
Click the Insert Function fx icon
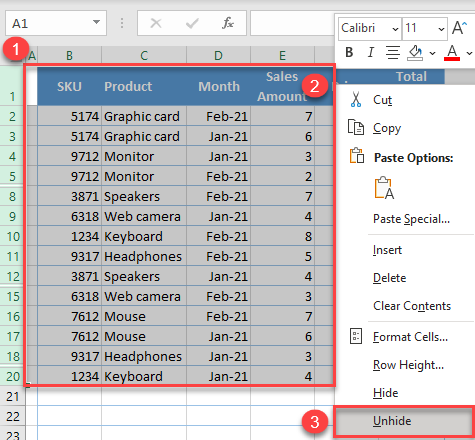[x=228, y=23]
